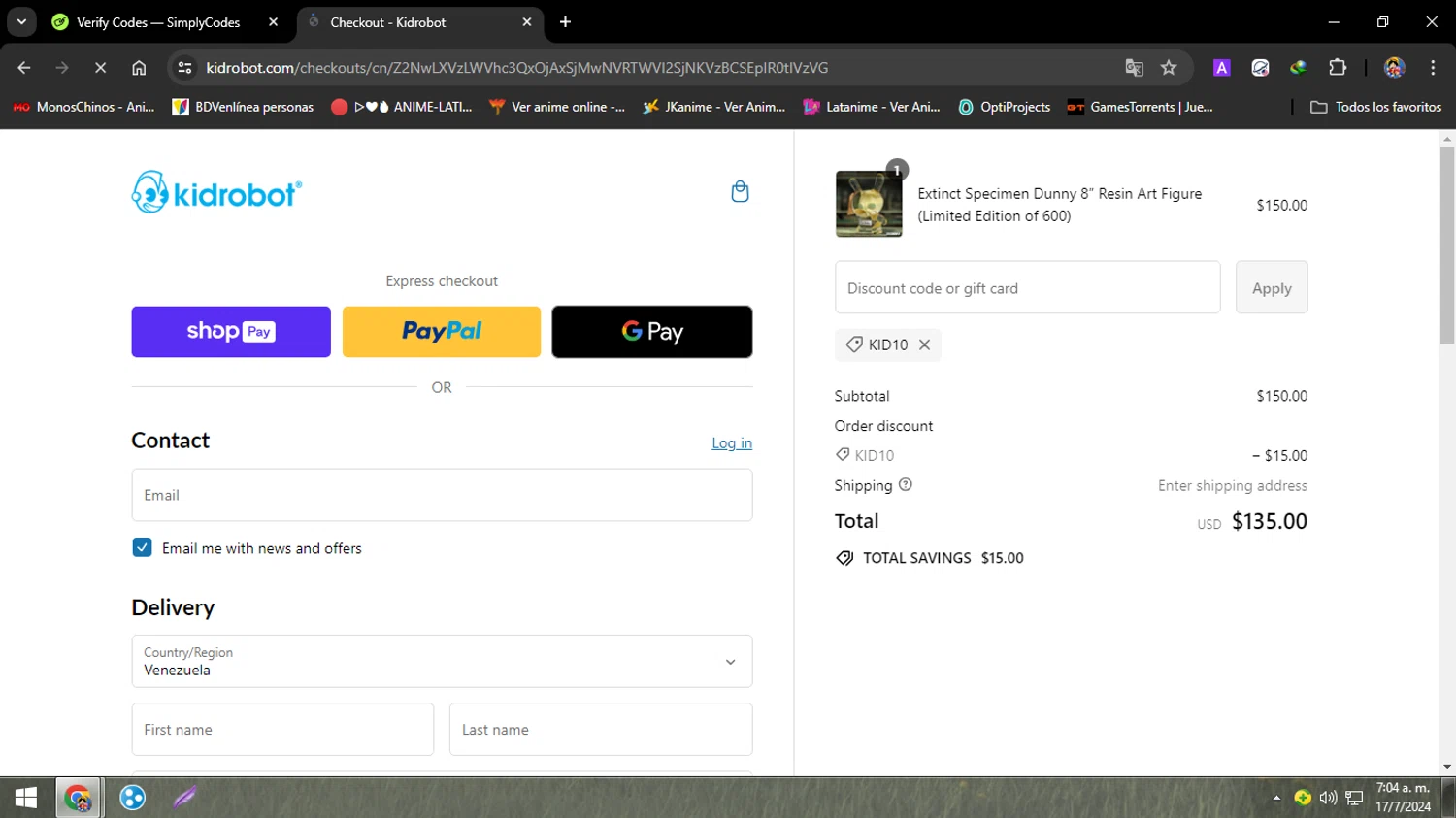Open the volume control in the tray

click(x=1328, y=798)
